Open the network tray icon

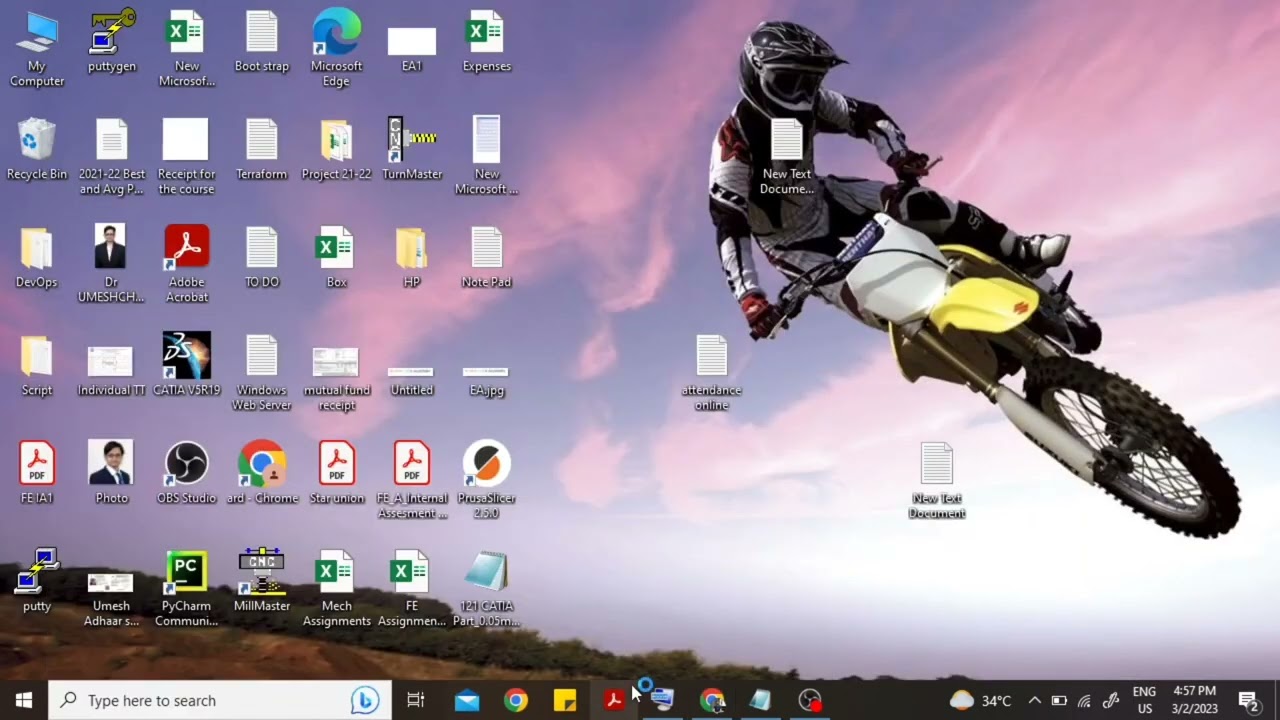click(1084, 700)
